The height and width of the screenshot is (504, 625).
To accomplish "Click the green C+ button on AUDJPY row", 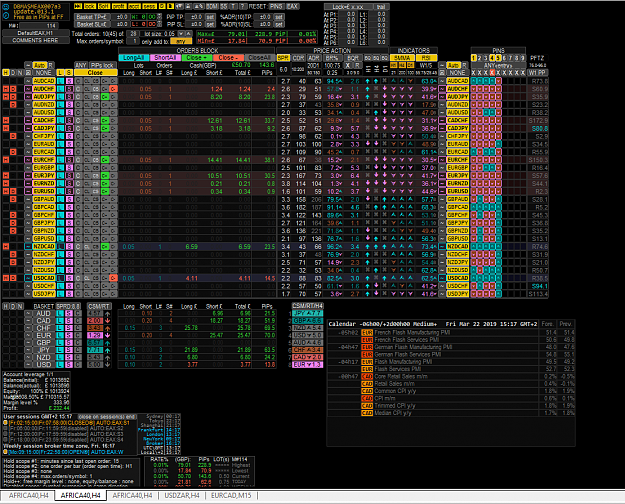I will [104, 97].
